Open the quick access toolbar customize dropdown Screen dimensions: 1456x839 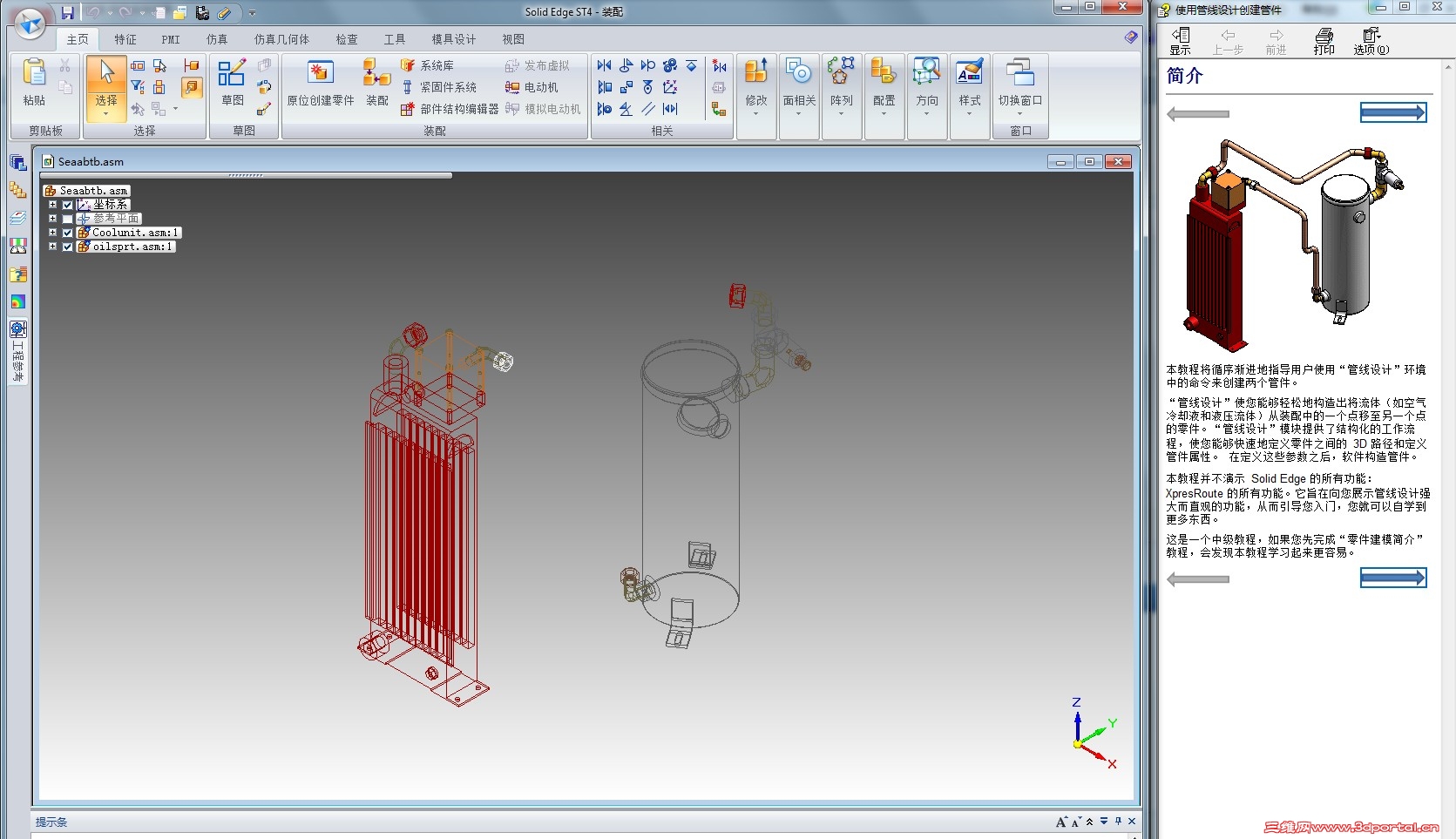252,13
